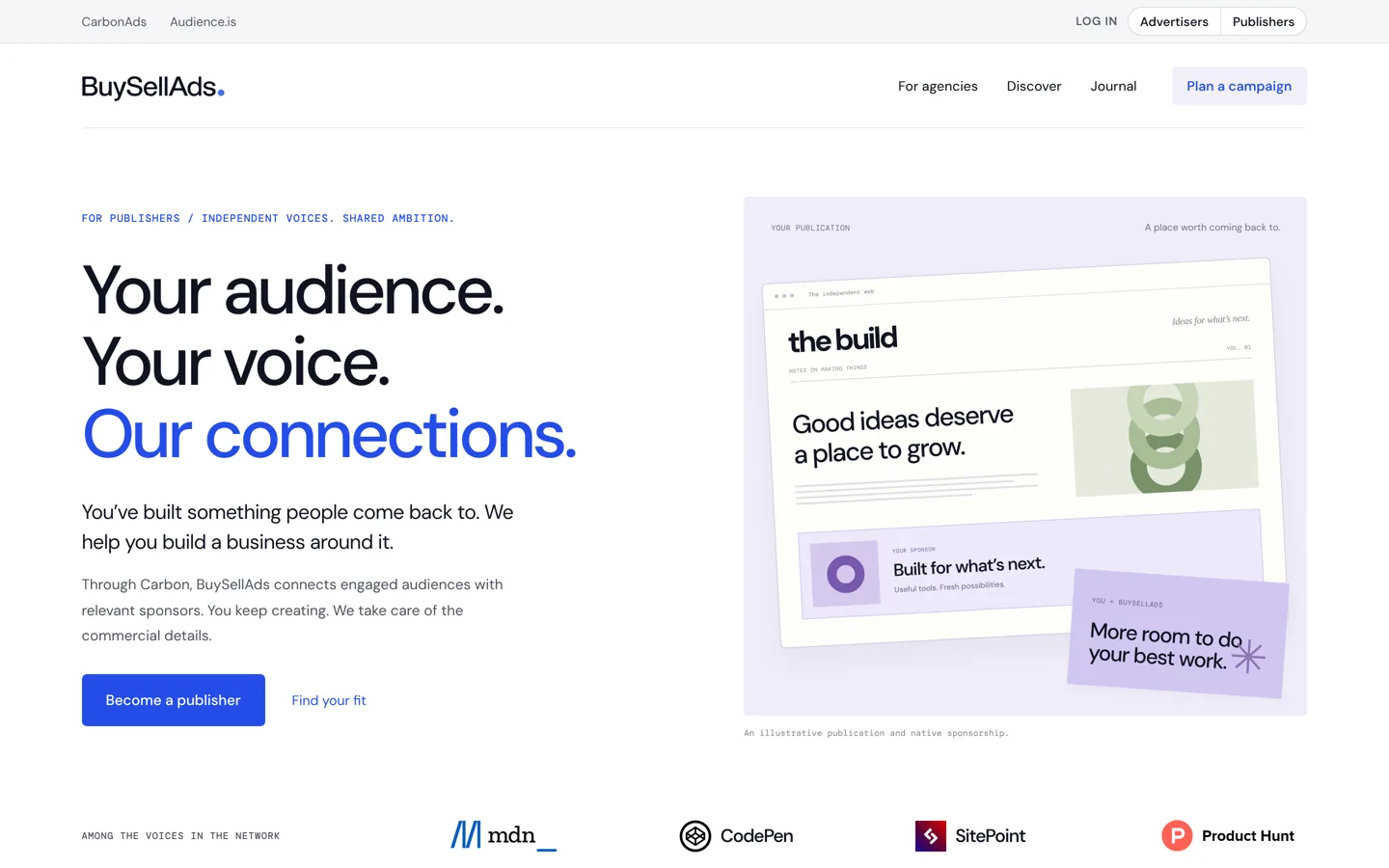Open the CarbonAds link
The height and width of the screenshot is (868, 1389).
114,21
